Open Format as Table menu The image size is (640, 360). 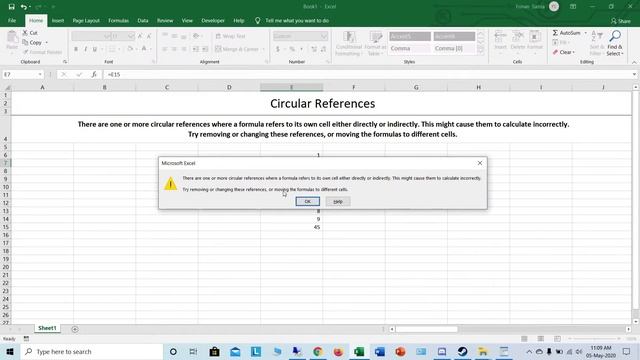click(x=375, y=43)
